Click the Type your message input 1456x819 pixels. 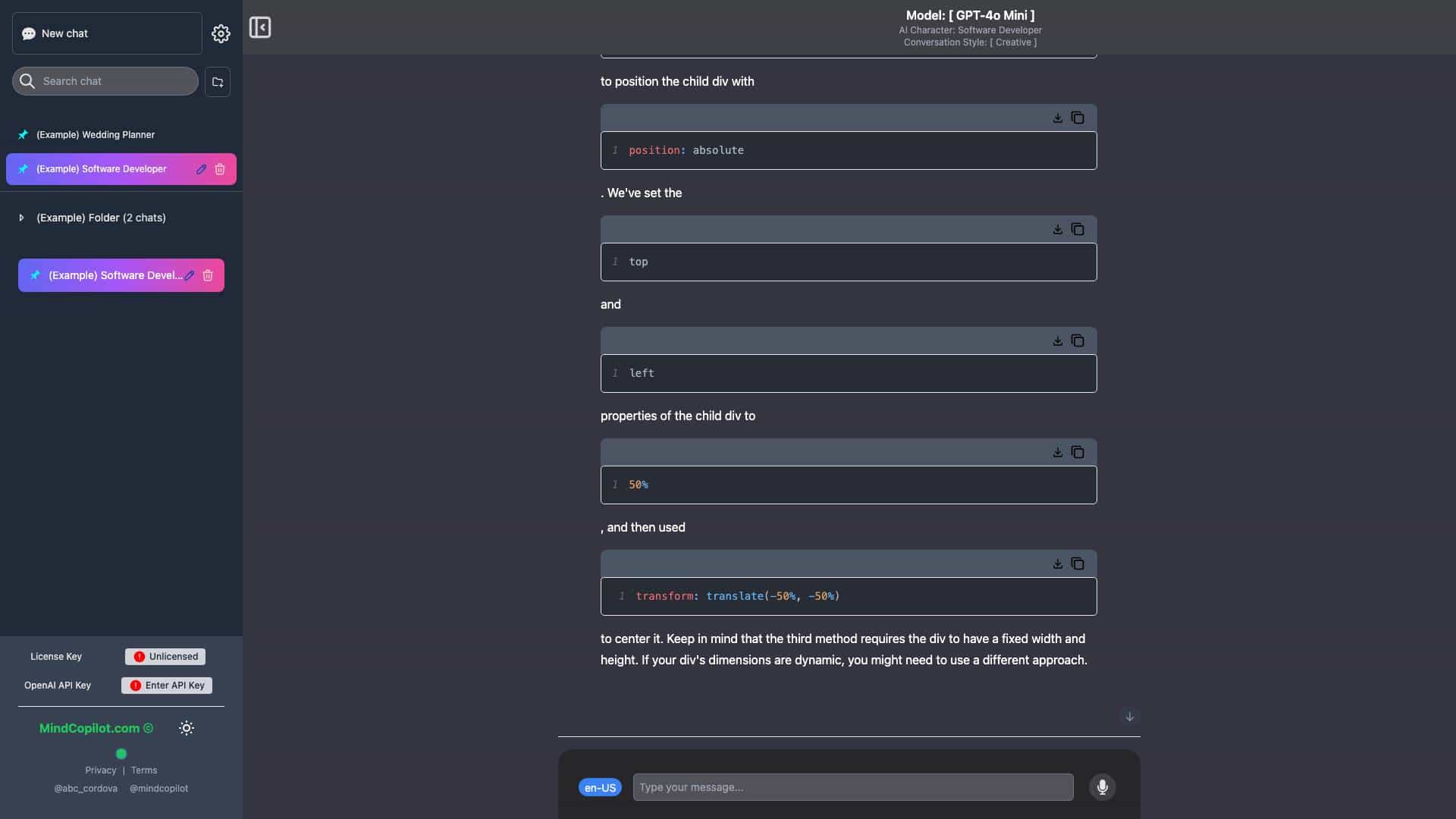coord(853,787)
